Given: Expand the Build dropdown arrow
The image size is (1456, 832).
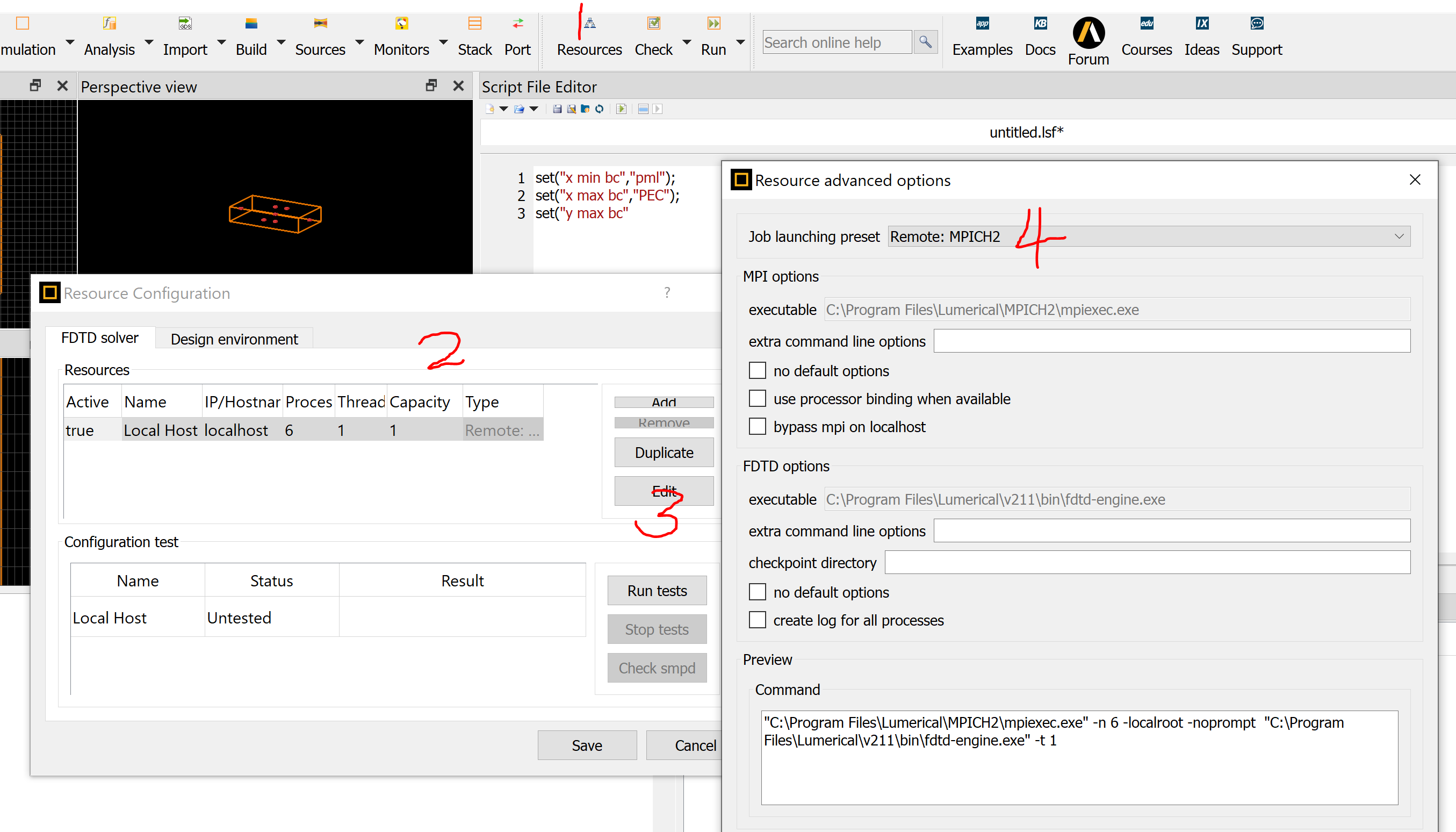Looking at the screenshot, I should [x=281, y=42].
